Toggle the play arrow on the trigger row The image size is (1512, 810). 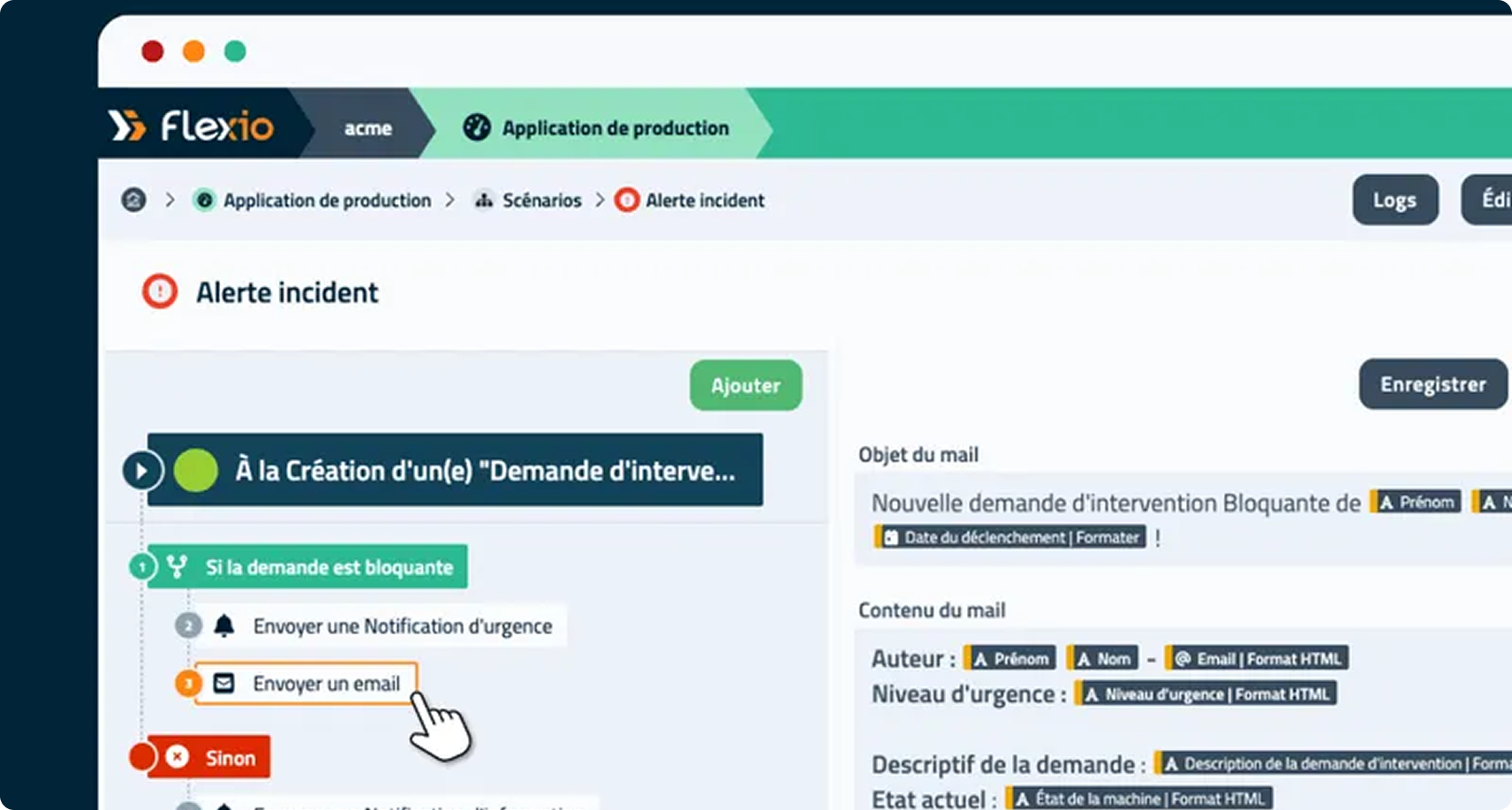tap(141, 470)
